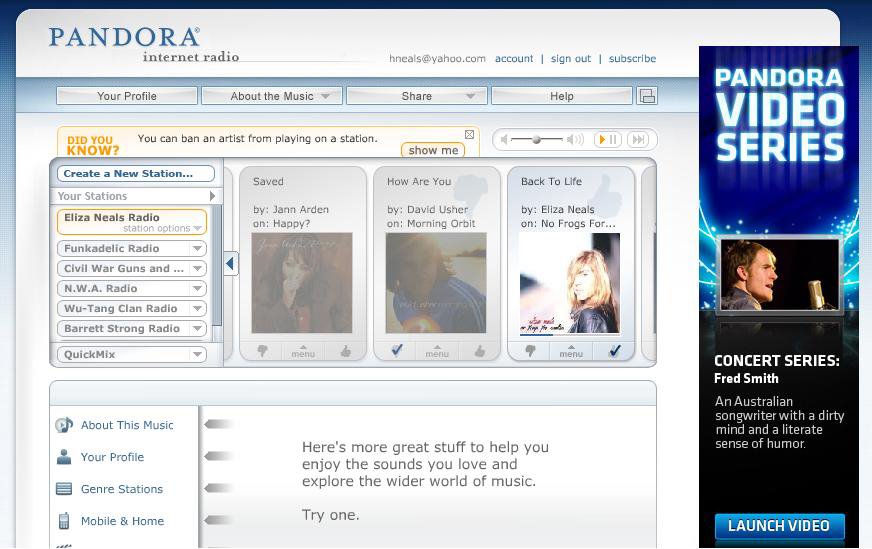Click the Fred Smith video thumbnail in ad
Viewport: 872px width, 549px height.
tap(779, 274)
